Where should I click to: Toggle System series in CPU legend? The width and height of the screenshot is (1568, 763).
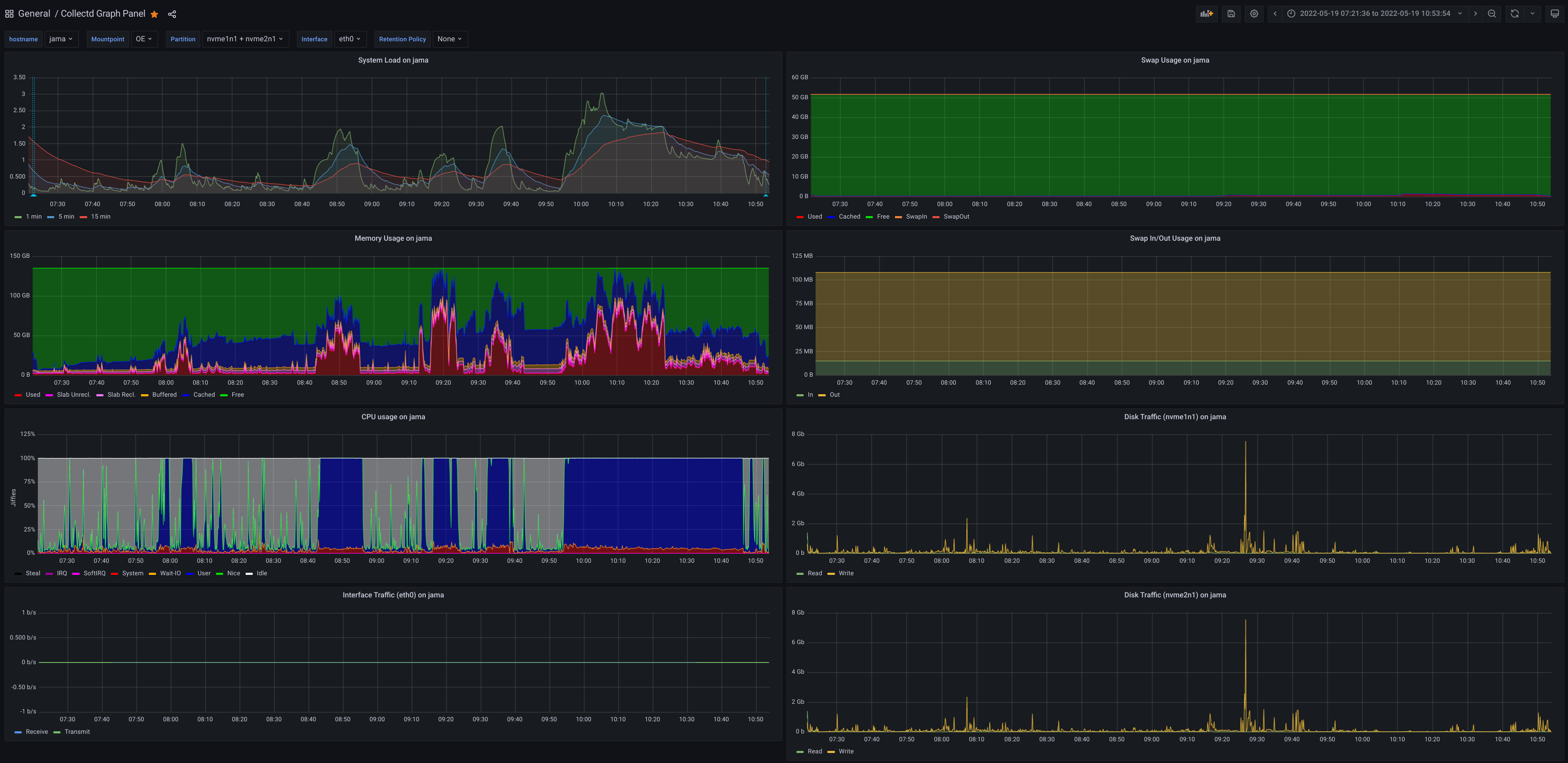tap(133, 574)
